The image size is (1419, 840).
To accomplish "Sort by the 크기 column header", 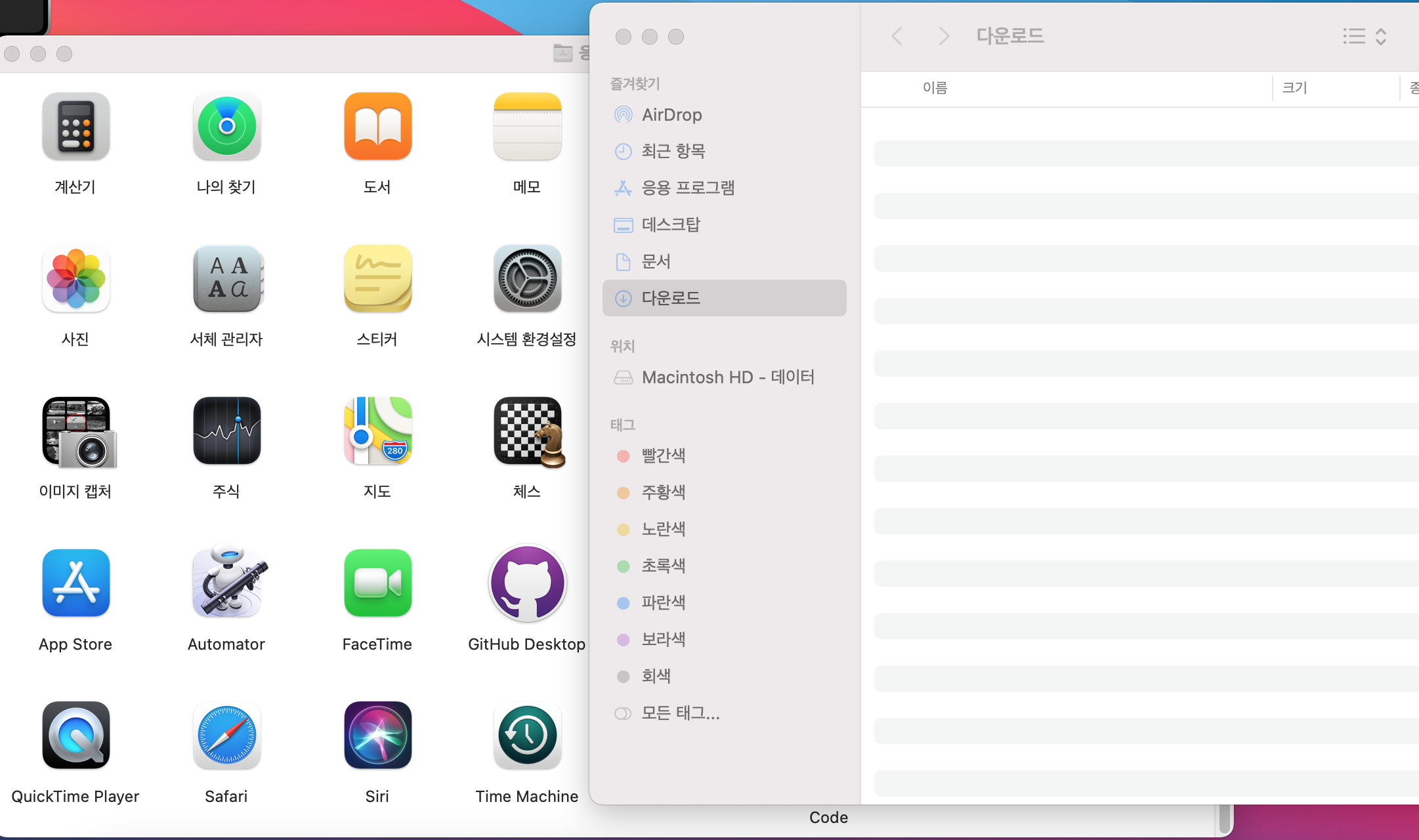I will 1294,88.
